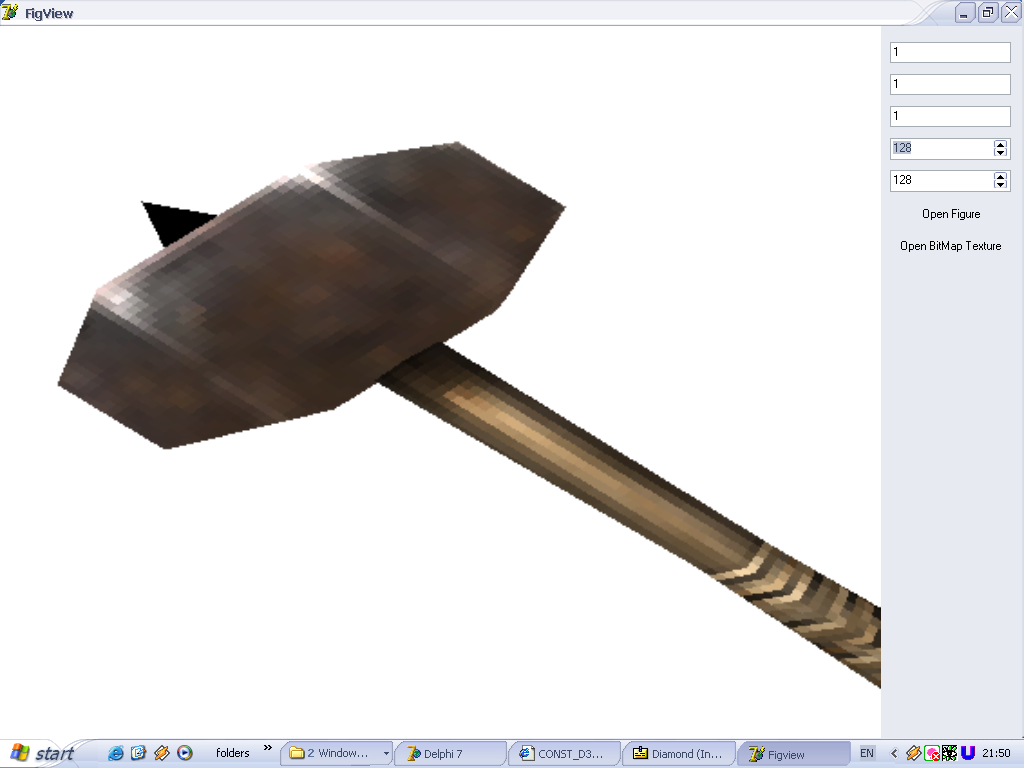Launch Windows Media Player from Quick Launch
Screen dimensions: 1024x768
click(184, 753)
